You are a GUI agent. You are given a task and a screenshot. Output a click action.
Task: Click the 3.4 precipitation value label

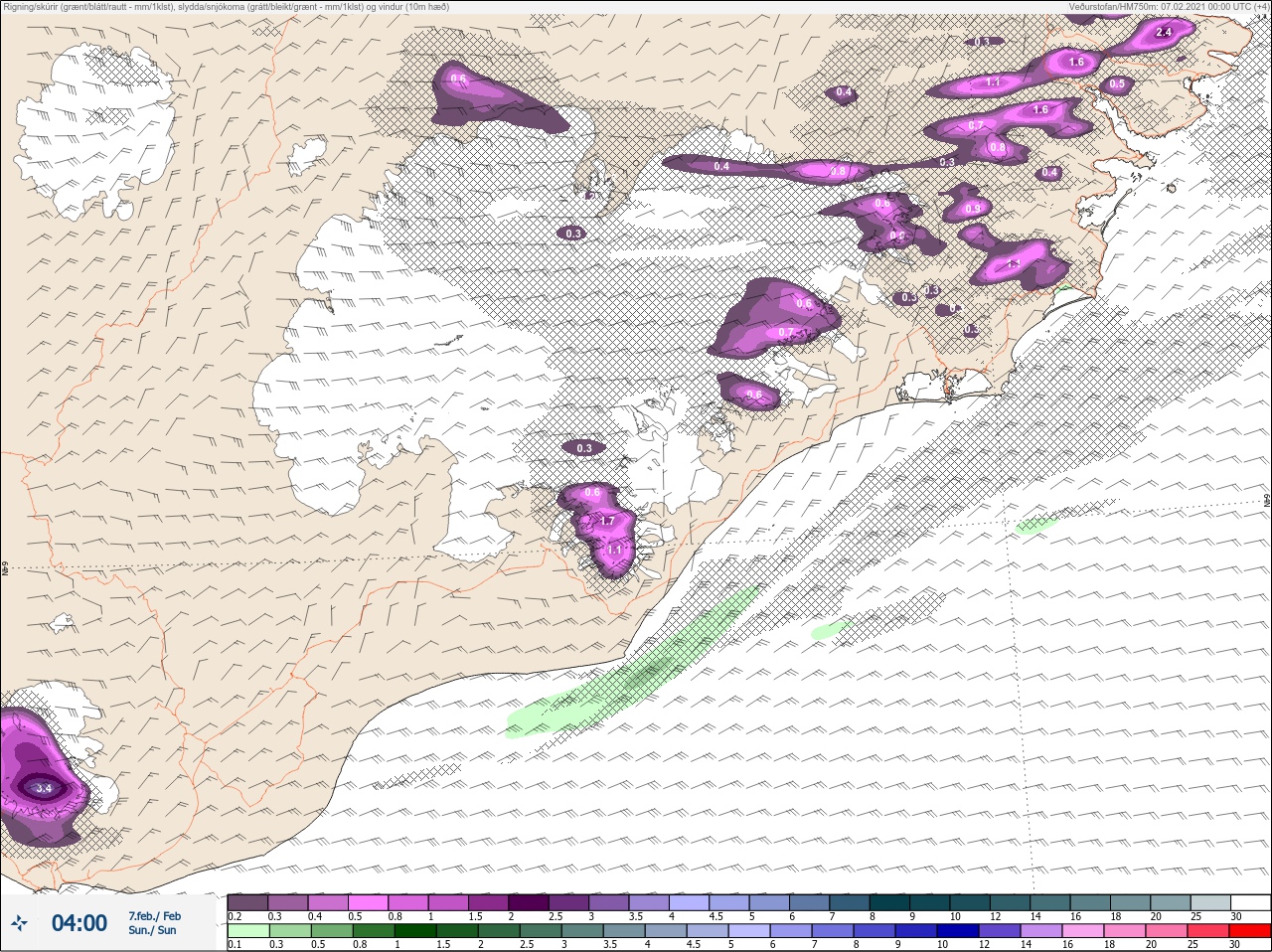[x=44, y=788]
